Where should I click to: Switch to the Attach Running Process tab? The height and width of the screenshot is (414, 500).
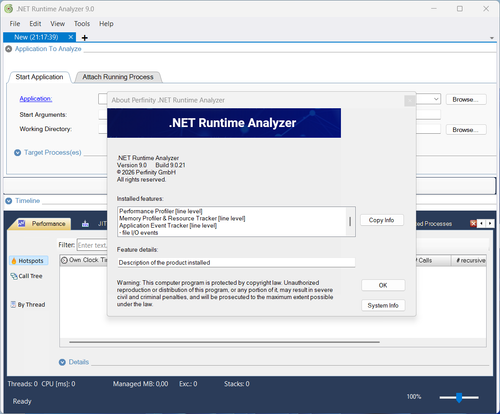[118, 77]
